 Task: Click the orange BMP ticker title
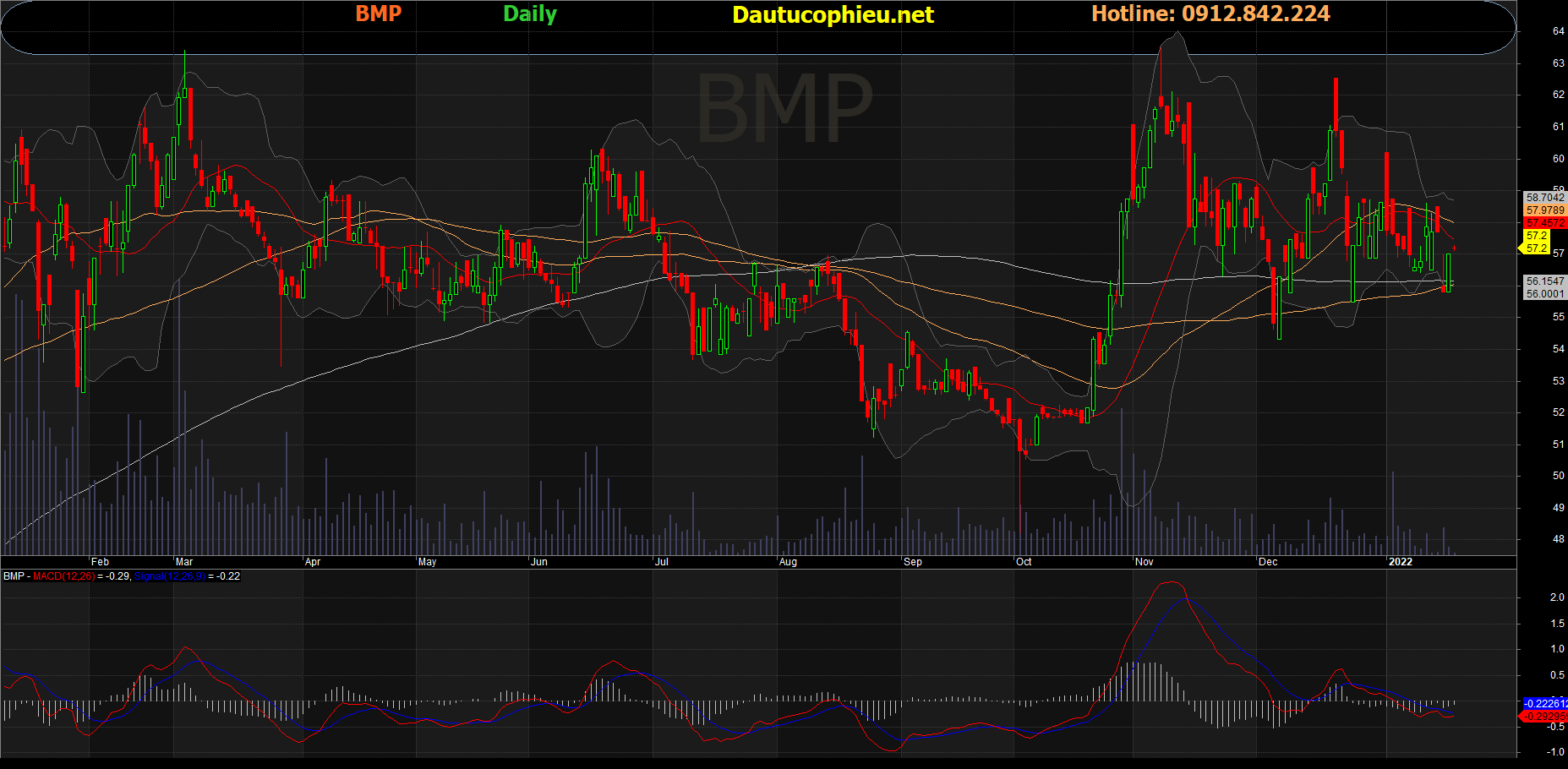pyautogui.click(x=378, y=14)
